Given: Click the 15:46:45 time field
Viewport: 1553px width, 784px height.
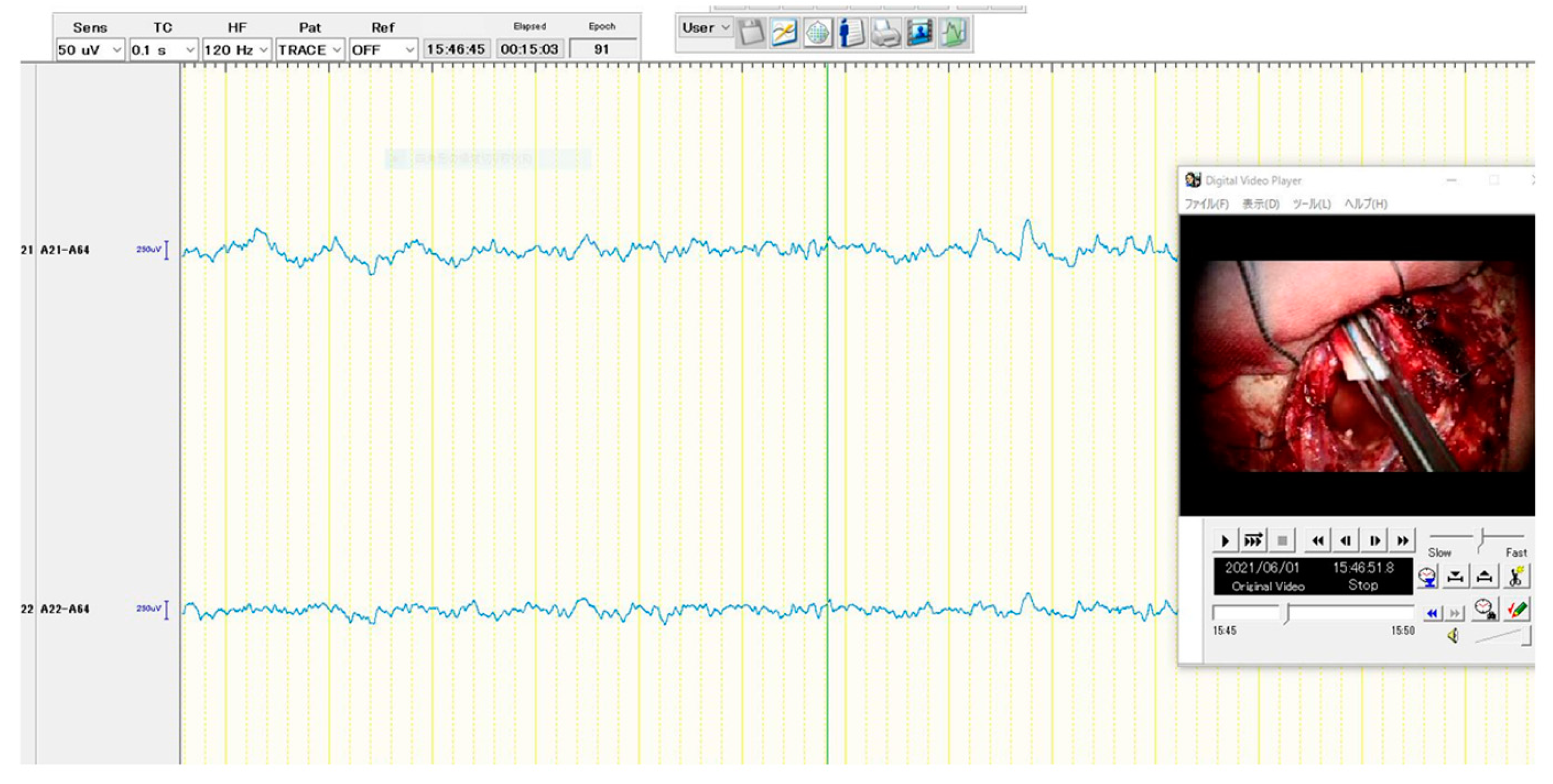Looking at the screenshot, I should click(456, 49).
